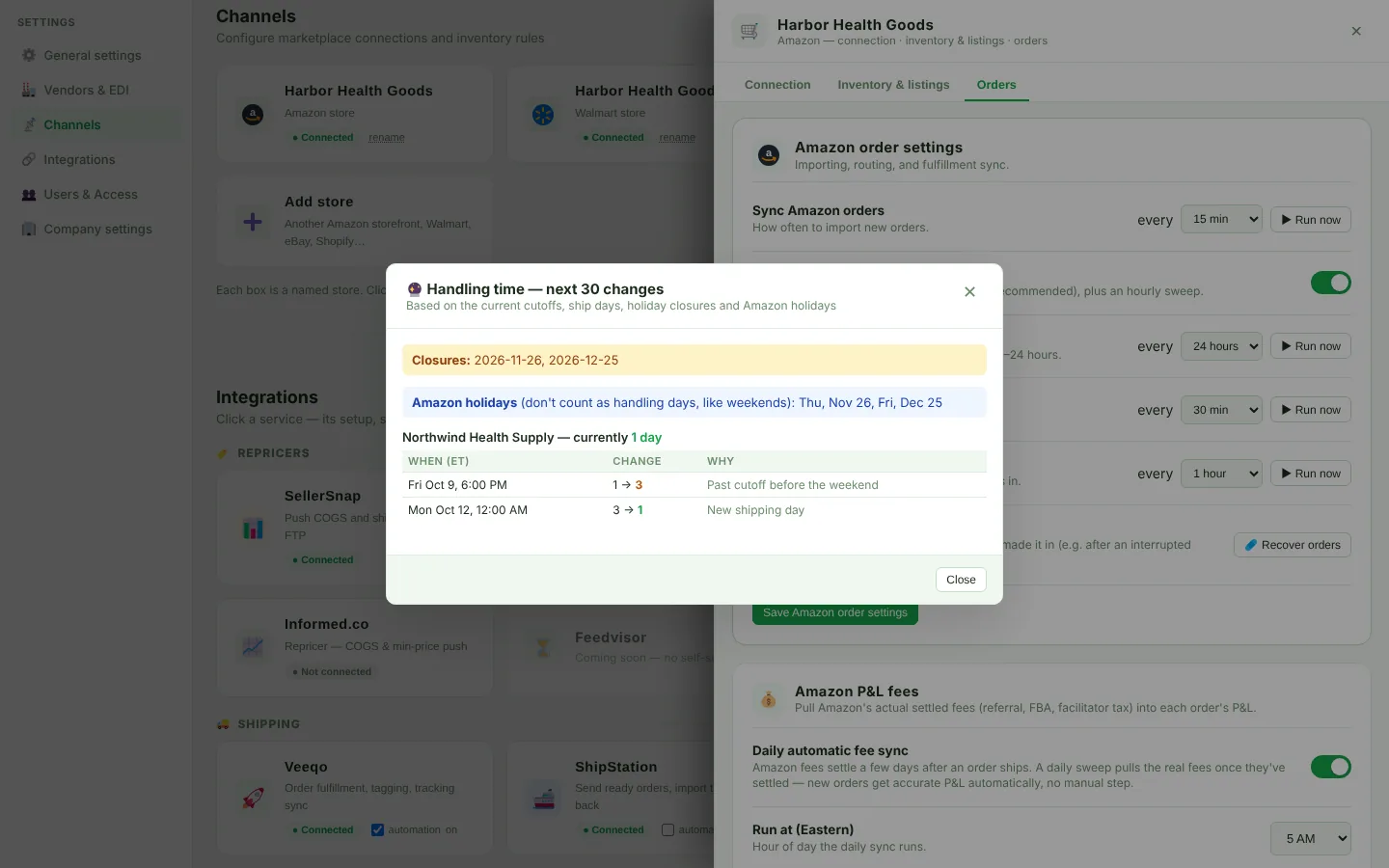1389x868 pixels.
Task: Click the Informed.co repricer icon
Action: point(253,646)
